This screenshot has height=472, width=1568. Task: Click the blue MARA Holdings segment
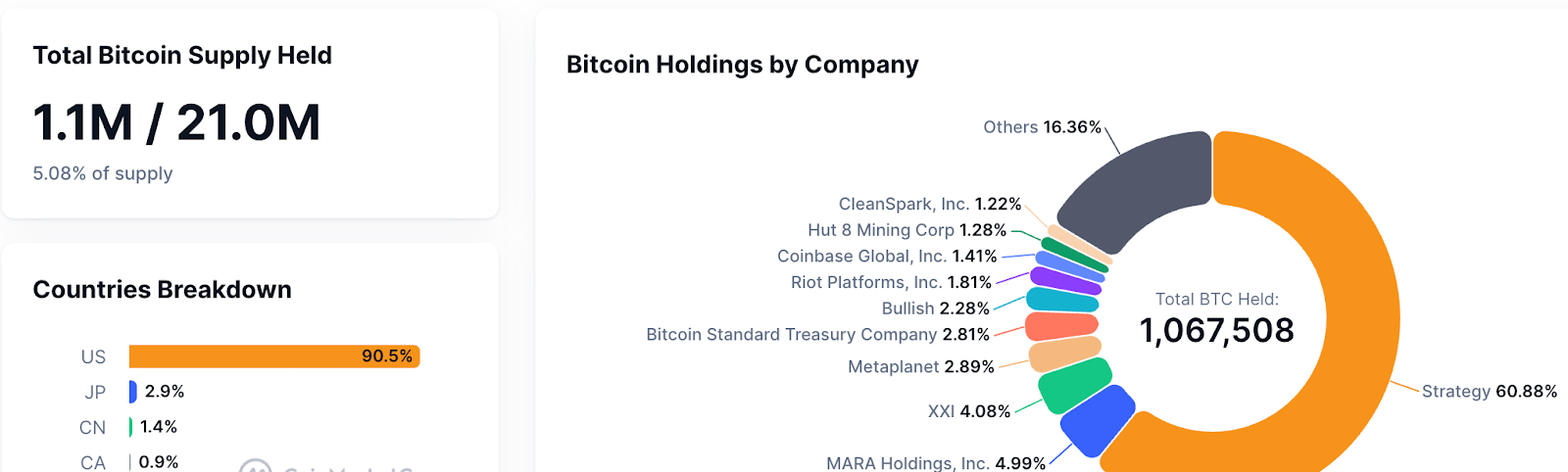point(1098,421)
